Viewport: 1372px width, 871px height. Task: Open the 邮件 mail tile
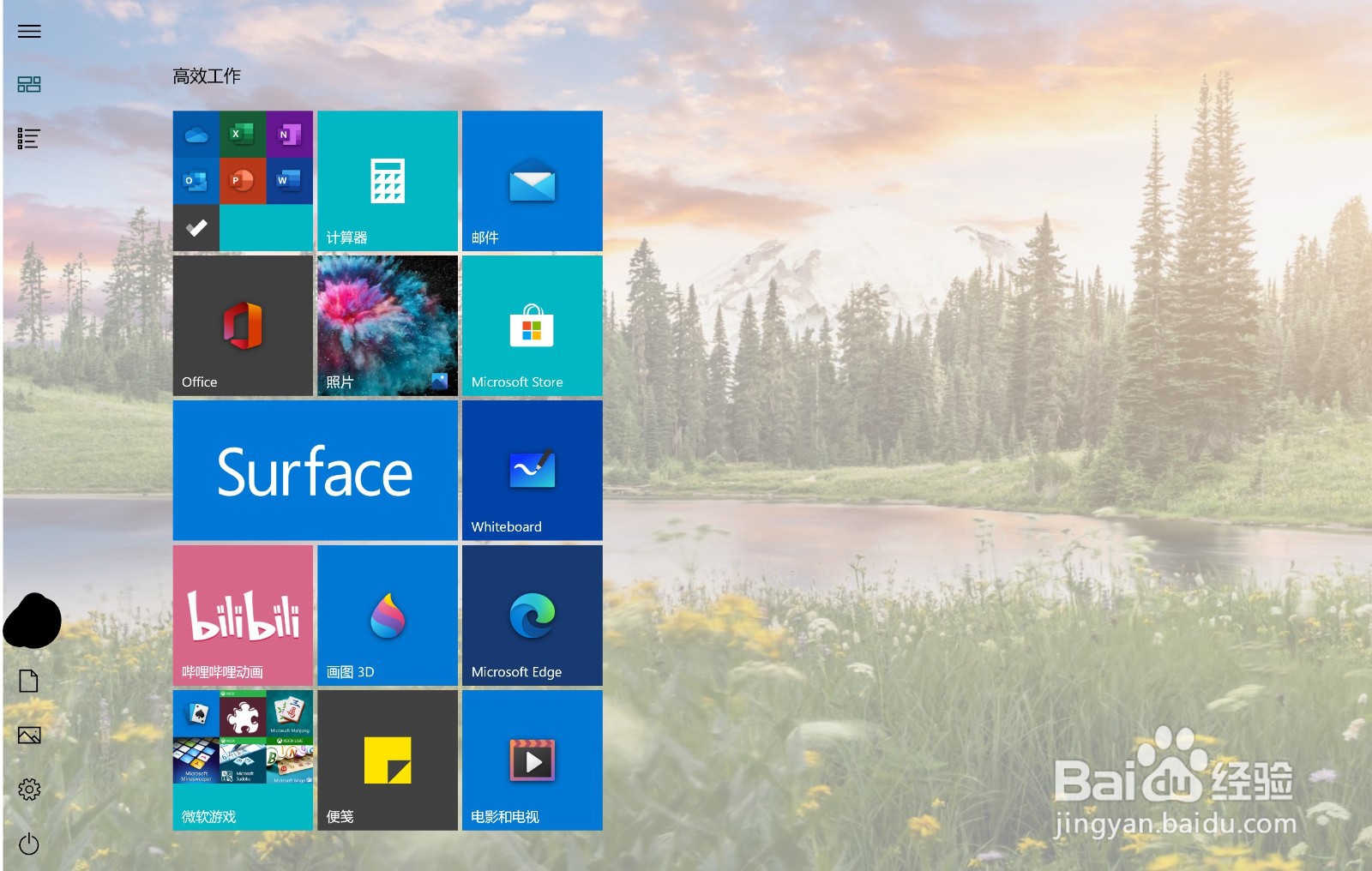coord(533,181)
